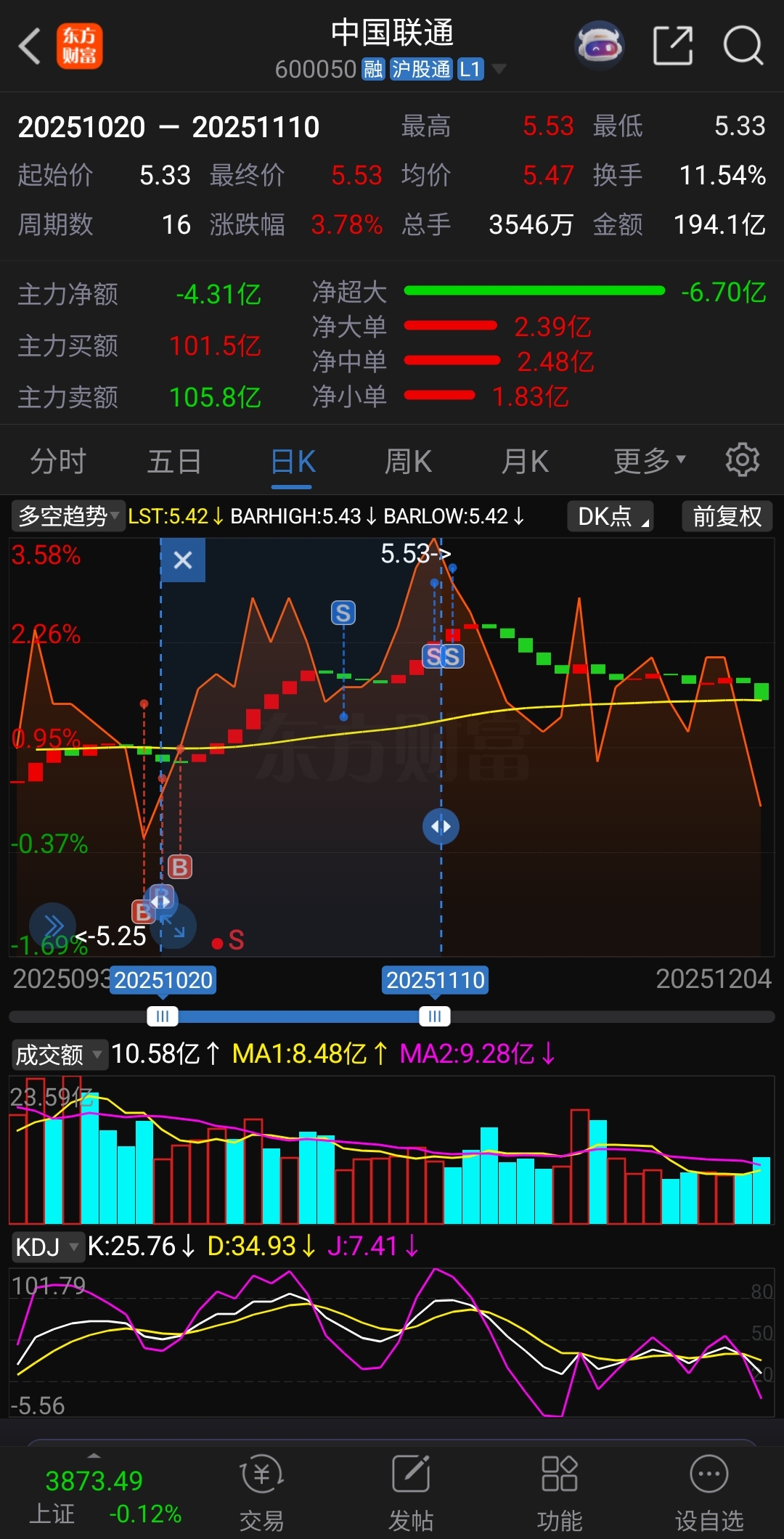This screenshot has width=784, height=1539.
Task: Tap 净中单 2.48亿 value
Action: click(555, 361)
